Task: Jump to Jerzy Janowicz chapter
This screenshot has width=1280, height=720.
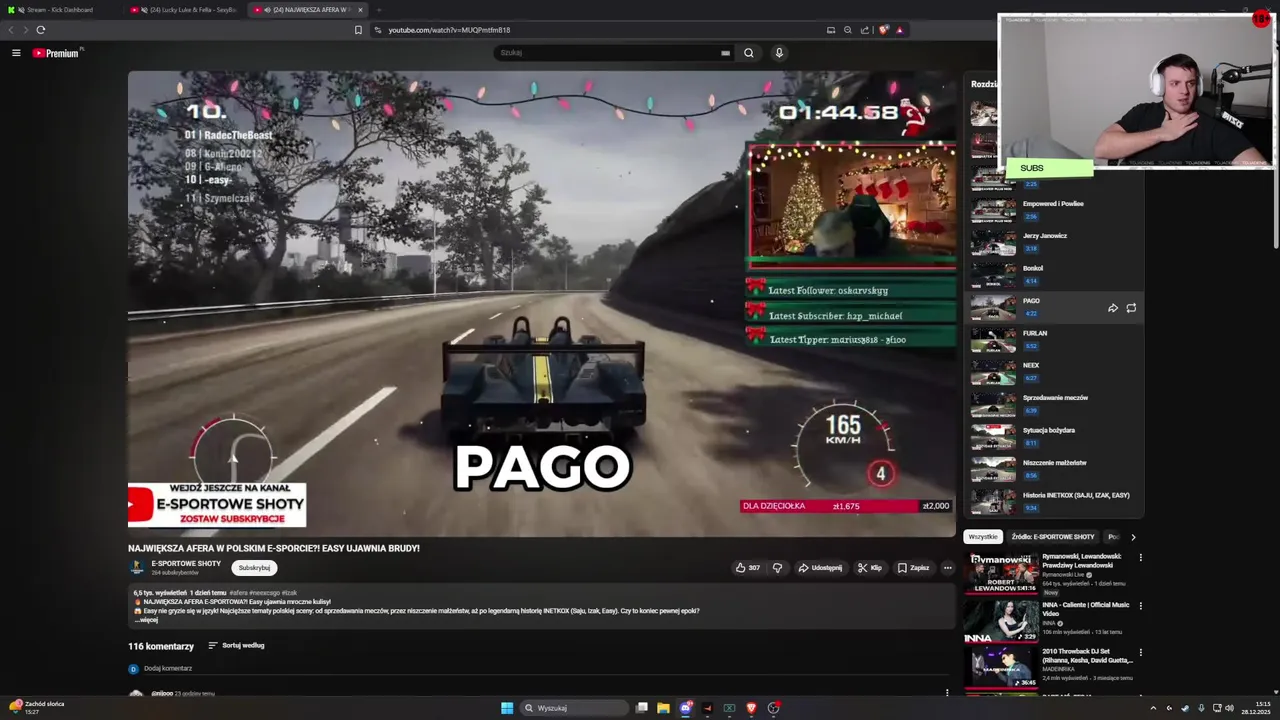Action: tap(1053, 241)
